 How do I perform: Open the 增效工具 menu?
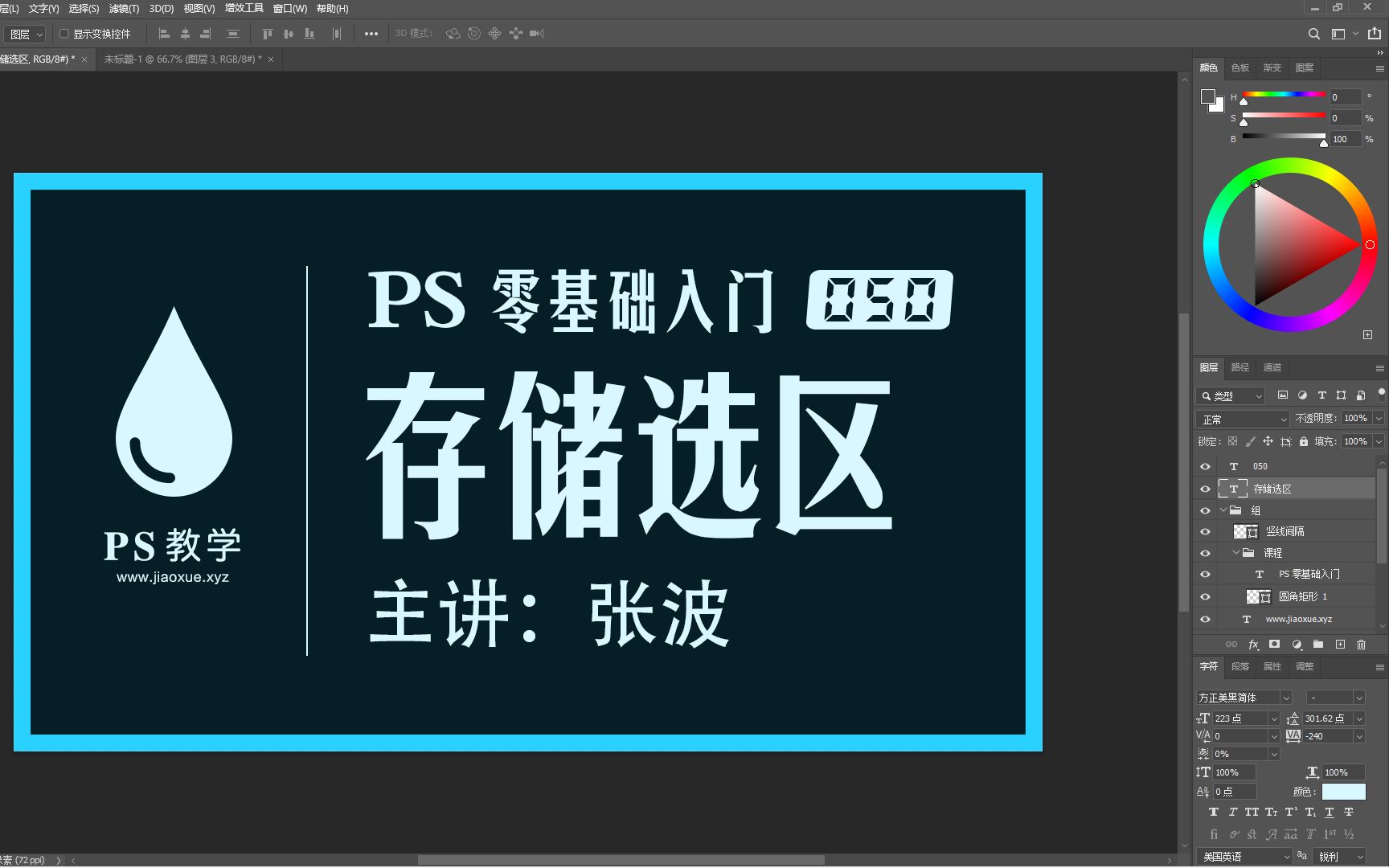click(x=244, y=8)
